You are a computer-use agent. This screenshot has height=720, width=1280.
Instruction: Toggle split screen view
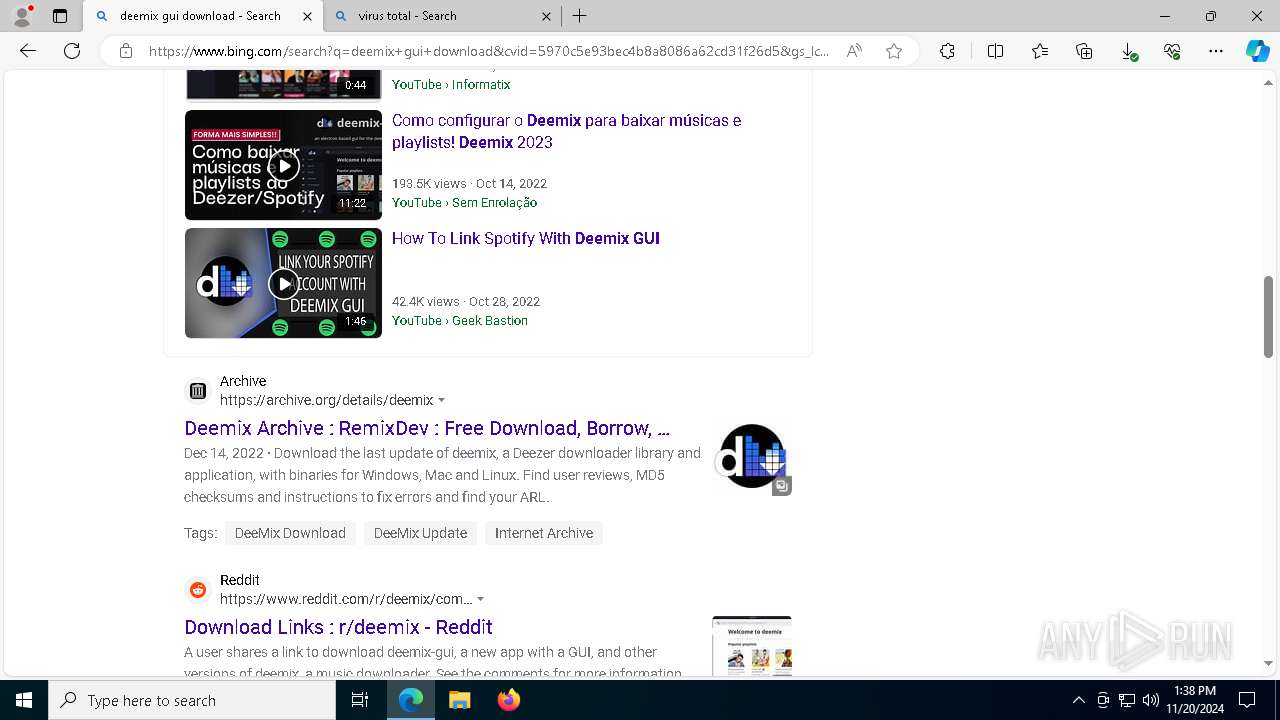point(995,51)
